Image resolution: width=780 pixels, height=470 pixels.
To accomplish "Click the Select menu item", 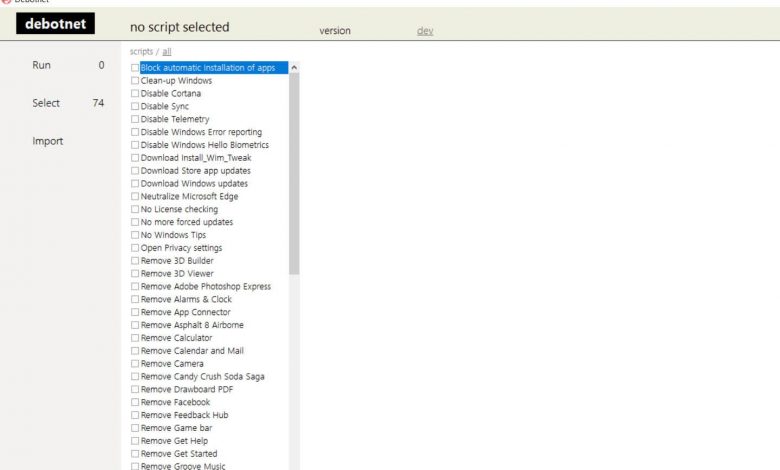I will point(46,103).
